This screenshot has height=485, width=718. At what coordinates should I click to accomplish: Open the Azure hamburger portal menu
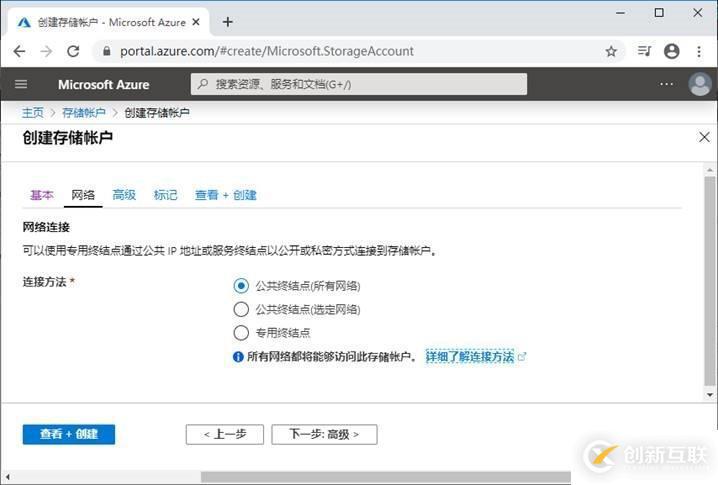(21, 84)
